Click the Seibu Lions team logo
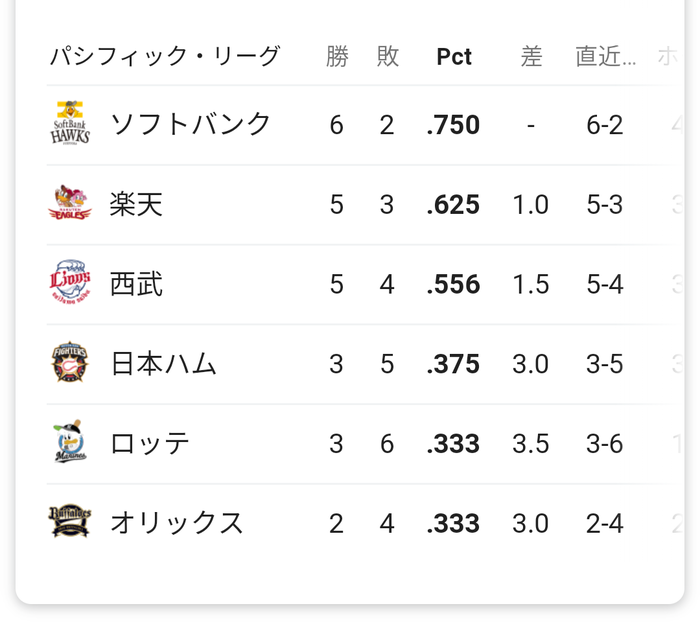 (x=70, y=283)
